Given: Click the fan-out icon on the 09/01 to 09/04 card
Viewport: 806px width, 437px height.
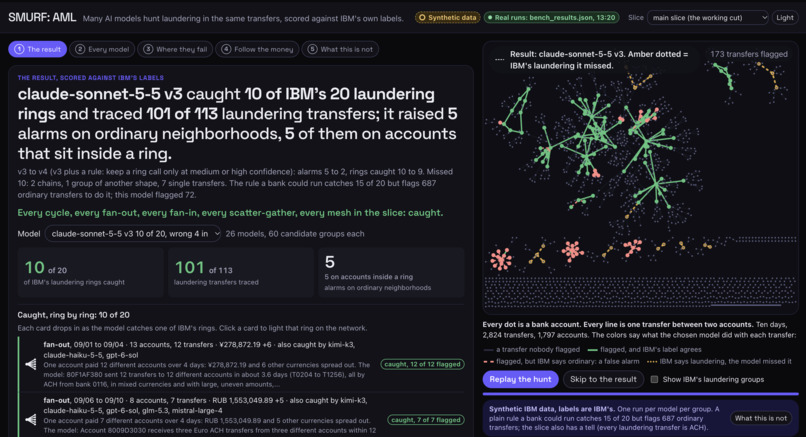Looking at the screenshot, I should coord(31,364).
